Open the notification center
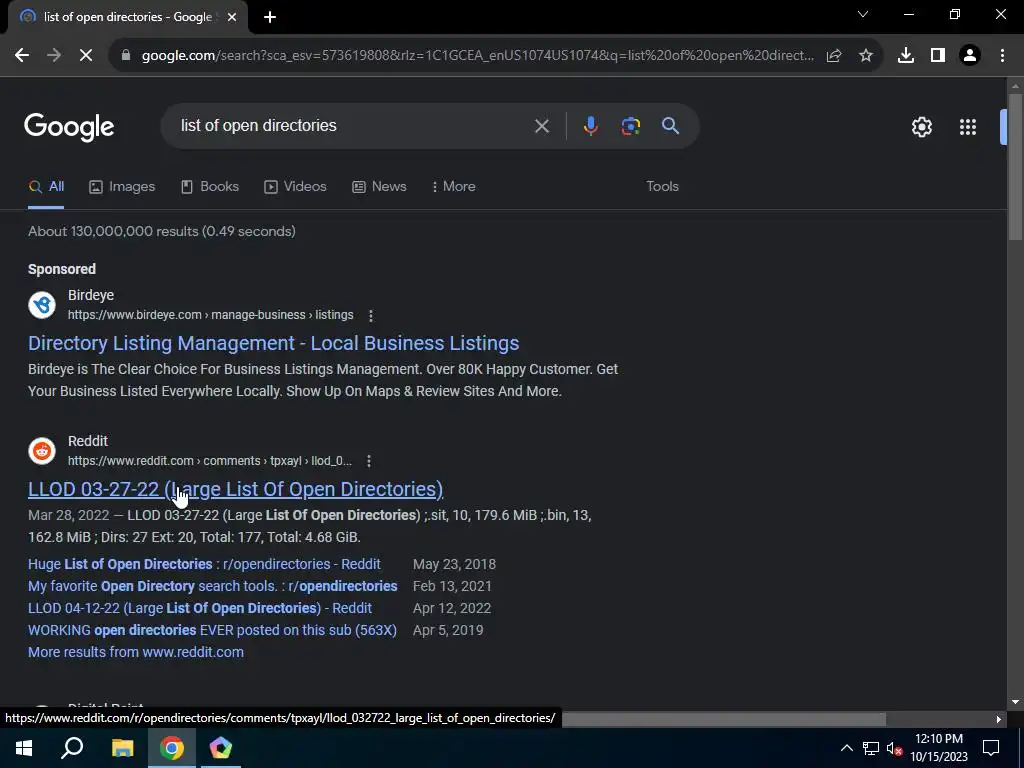 click(x=991, y=748)
